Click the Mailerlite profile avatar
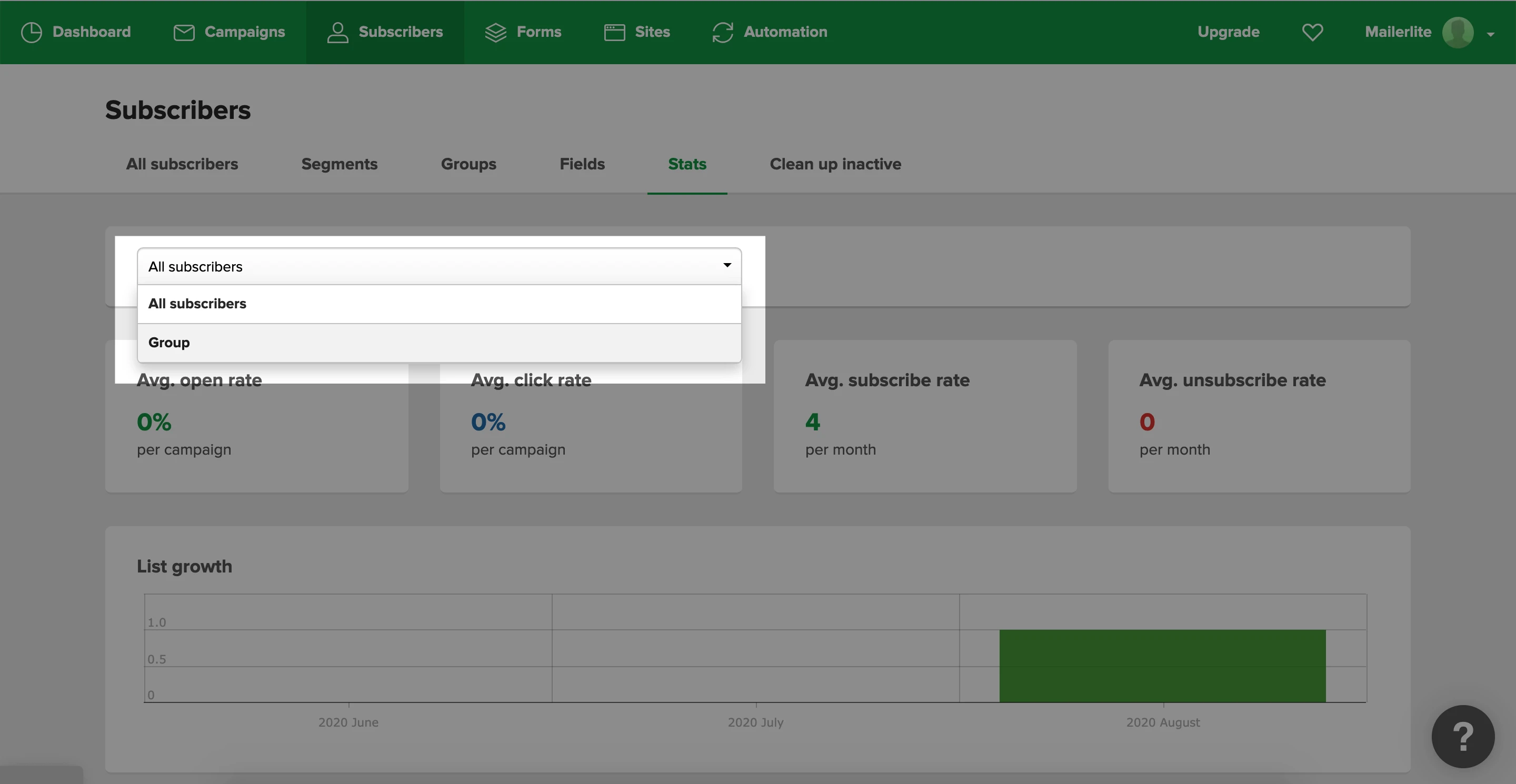The image size is (1516, 784). (x=1457, y=32)
